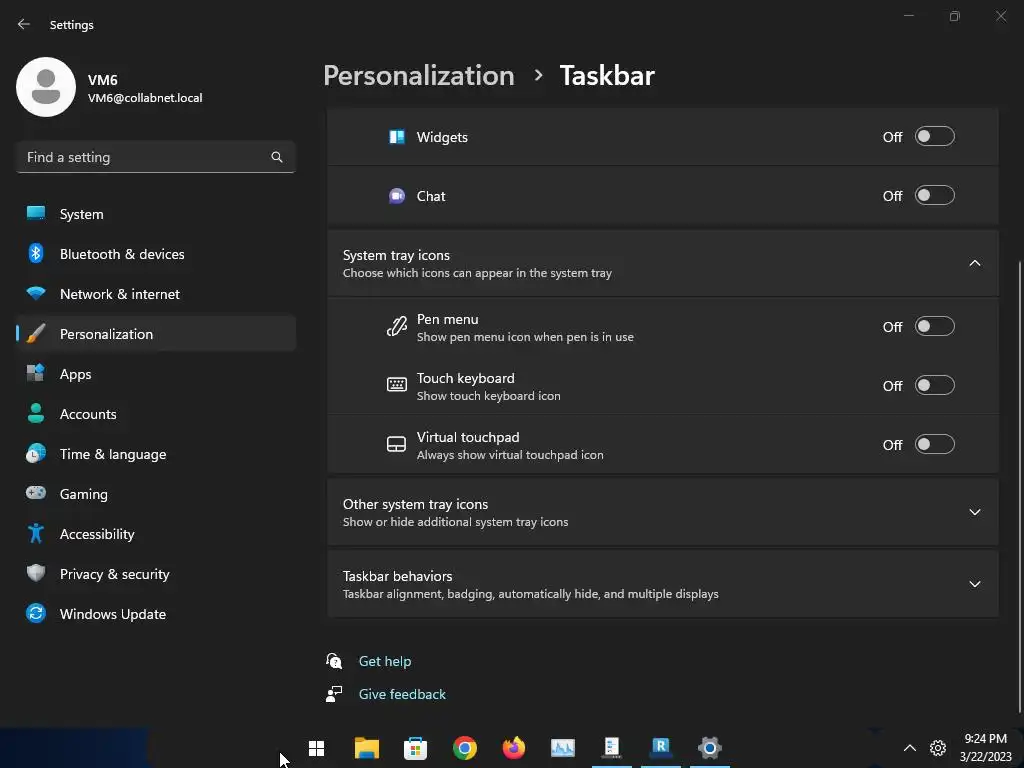Click the VM6@collabnet.local email text
The width and height of the screenshot is (1024, 768).
pyautogui.click(x=145, y=98)
